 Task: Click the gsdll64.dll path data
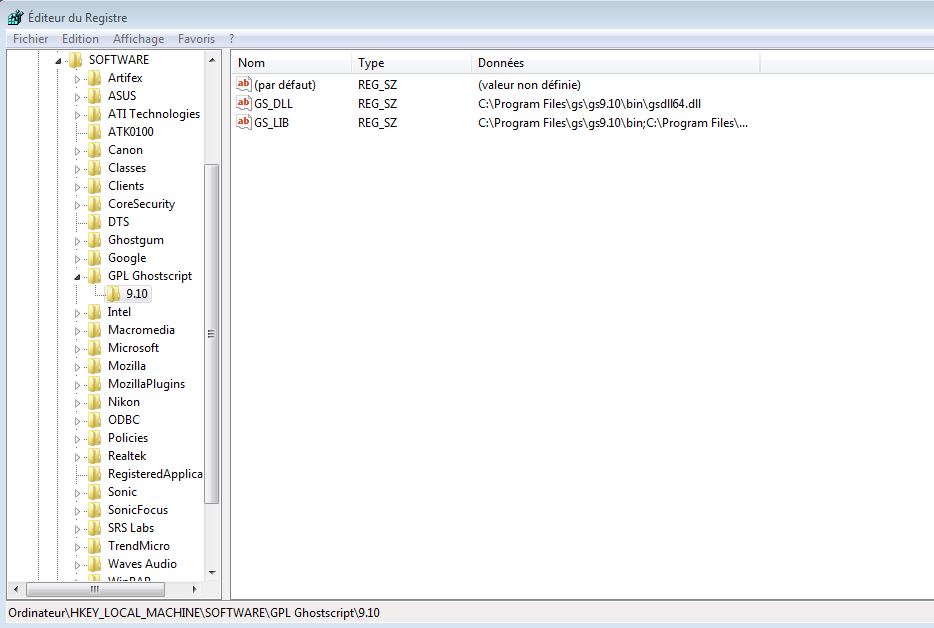point(589,104)
